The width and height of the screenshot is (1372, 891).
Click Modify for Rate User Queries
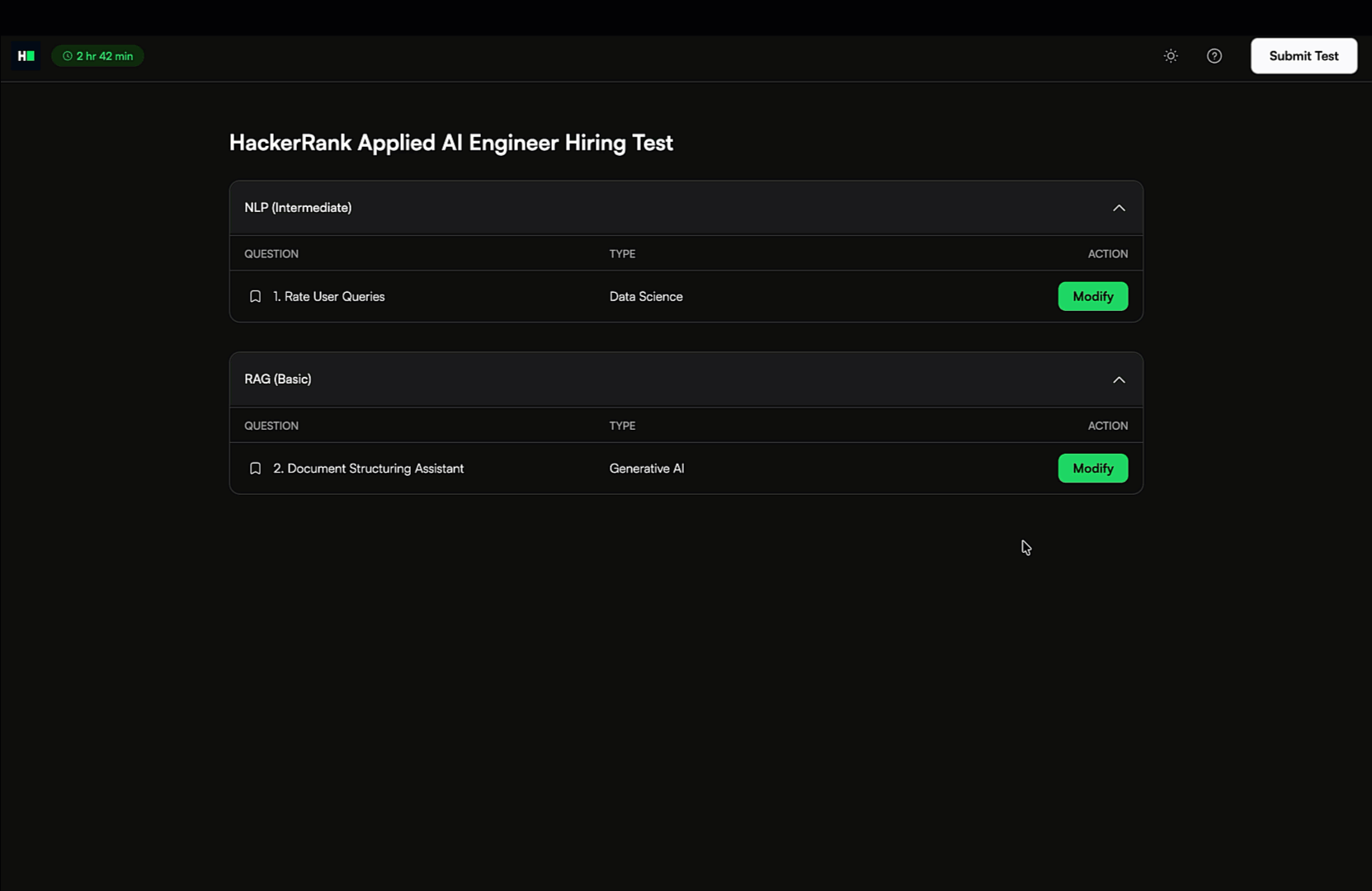pyautogui.click(x=1092, y=296)
